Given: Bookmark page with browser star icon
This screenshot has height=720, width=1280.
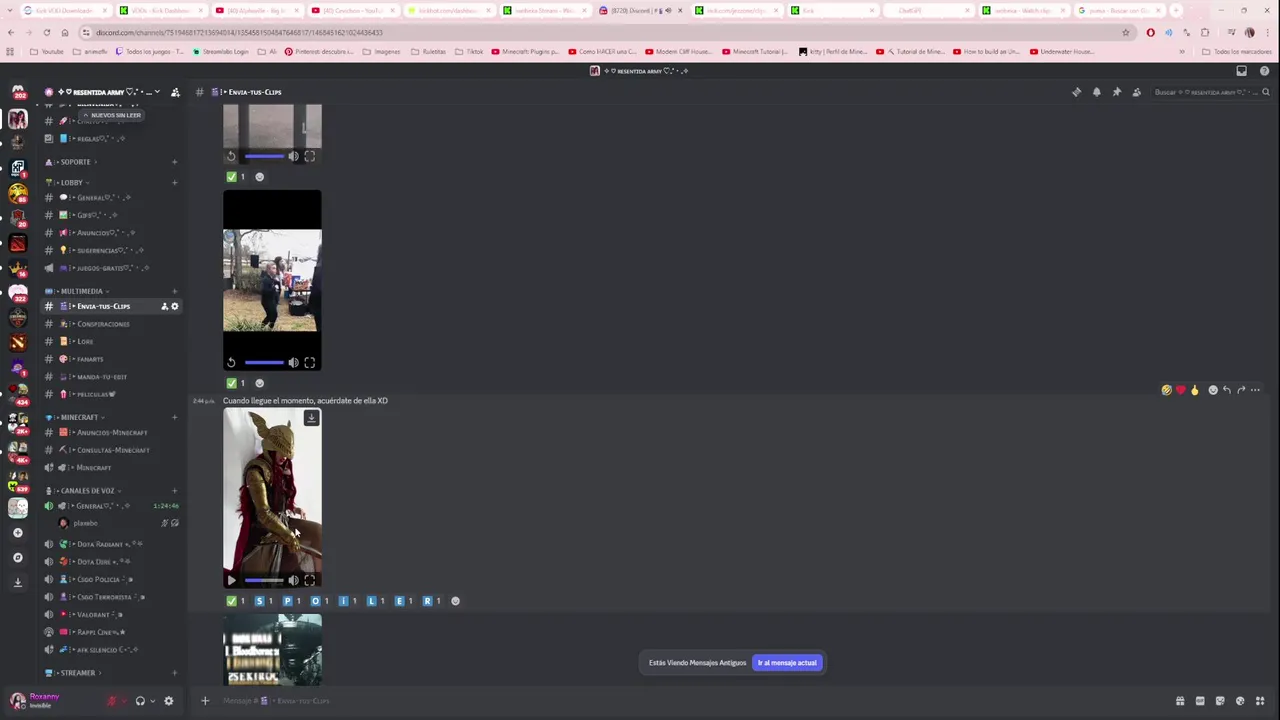Looking at the screenshot, I should click(x=1125, y=32).
